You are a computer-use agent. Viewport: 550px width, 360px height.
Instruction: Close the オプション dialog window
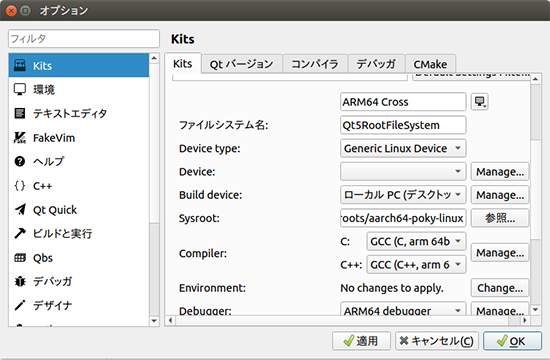(11, 11)
